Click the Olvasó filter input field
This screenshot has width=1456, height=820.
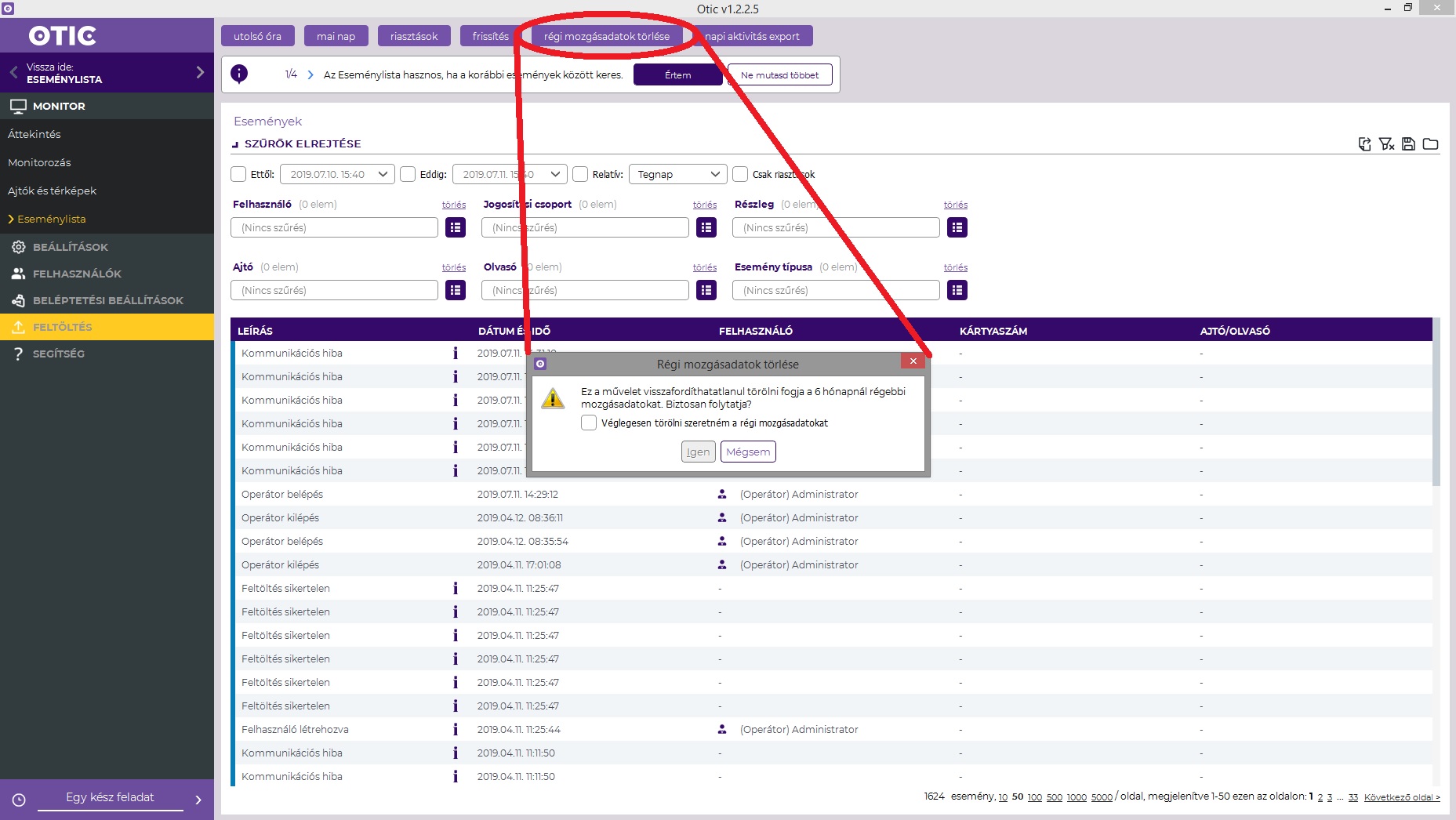pos(585,290)
